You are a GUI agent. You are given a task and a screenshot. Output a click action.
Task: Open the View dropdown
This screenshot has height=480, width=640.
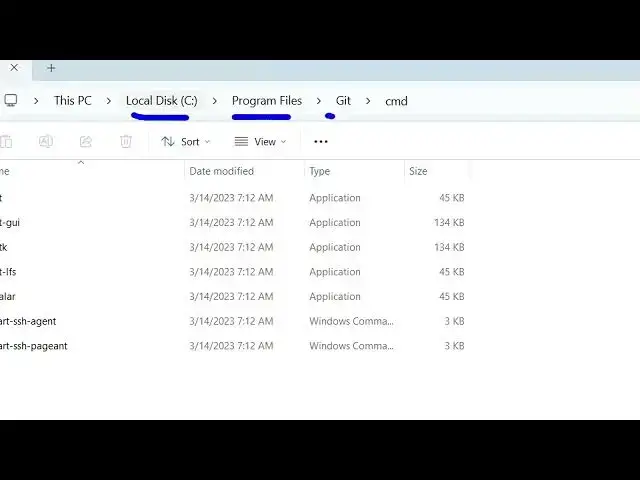(260, 142)
